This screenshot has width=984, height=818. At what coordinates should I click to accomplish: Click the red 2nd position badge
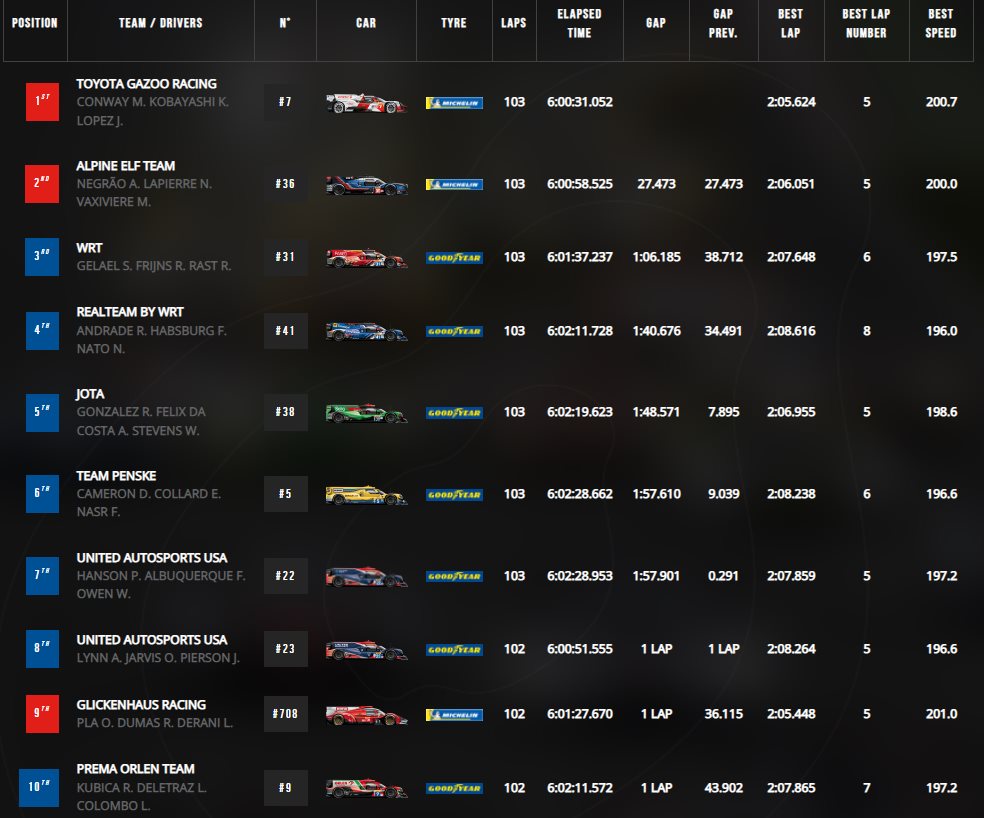coord(42,184)
